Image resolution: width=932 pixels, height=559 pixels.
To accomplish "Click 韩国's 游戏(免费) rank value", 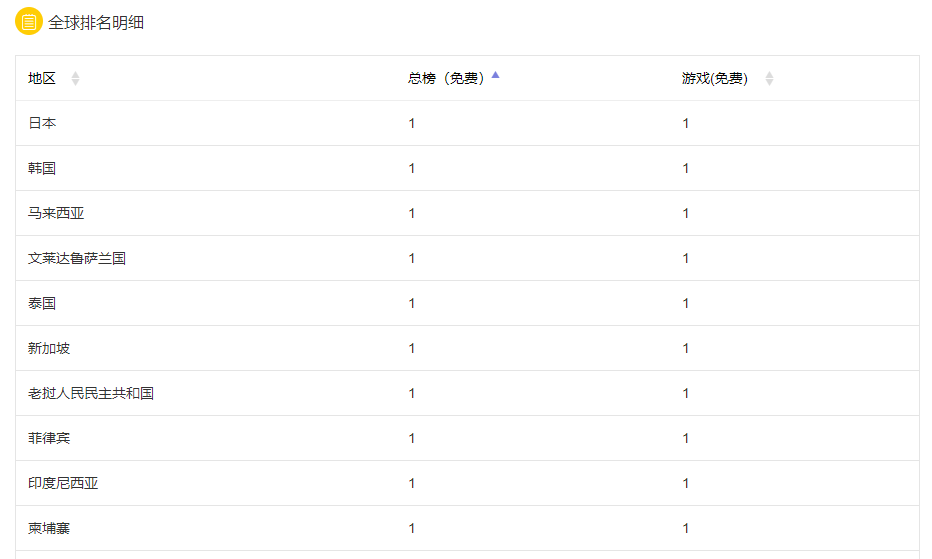I will tap(686, 168).
